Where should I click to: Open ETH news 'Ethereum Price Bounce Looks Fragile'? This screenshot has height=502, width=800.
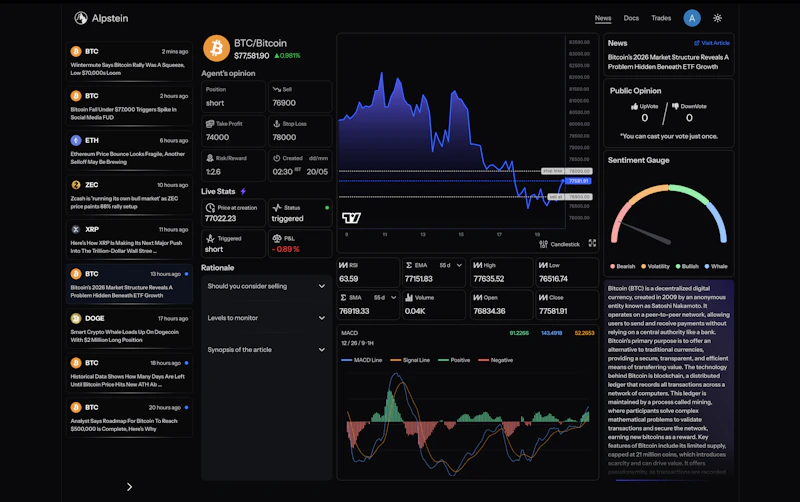(129, 150)
